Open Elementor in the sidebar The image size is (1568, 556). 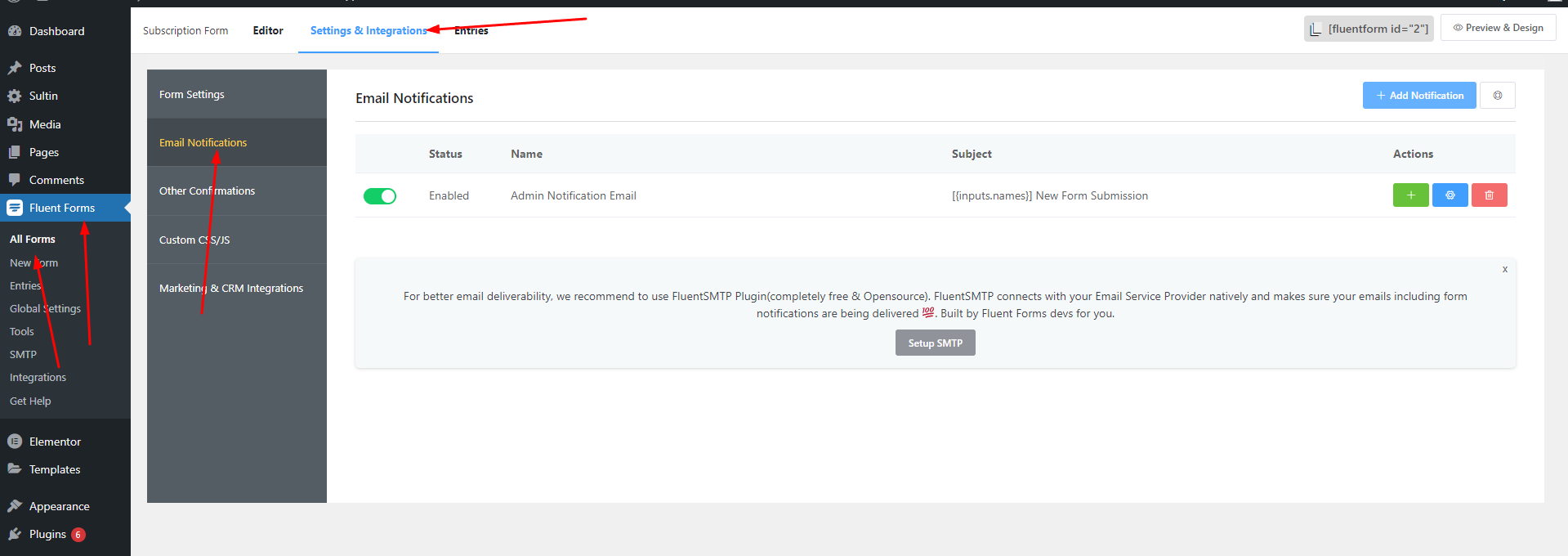55,442
